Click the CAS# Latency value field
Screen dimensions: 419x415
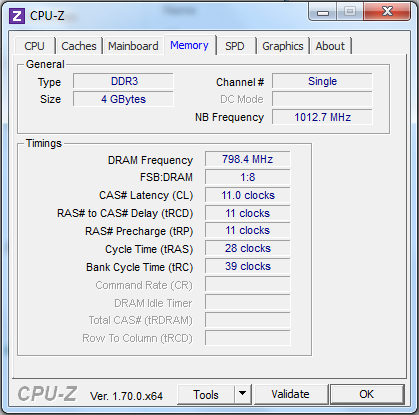pyautogui.click(x=248, y=195)
